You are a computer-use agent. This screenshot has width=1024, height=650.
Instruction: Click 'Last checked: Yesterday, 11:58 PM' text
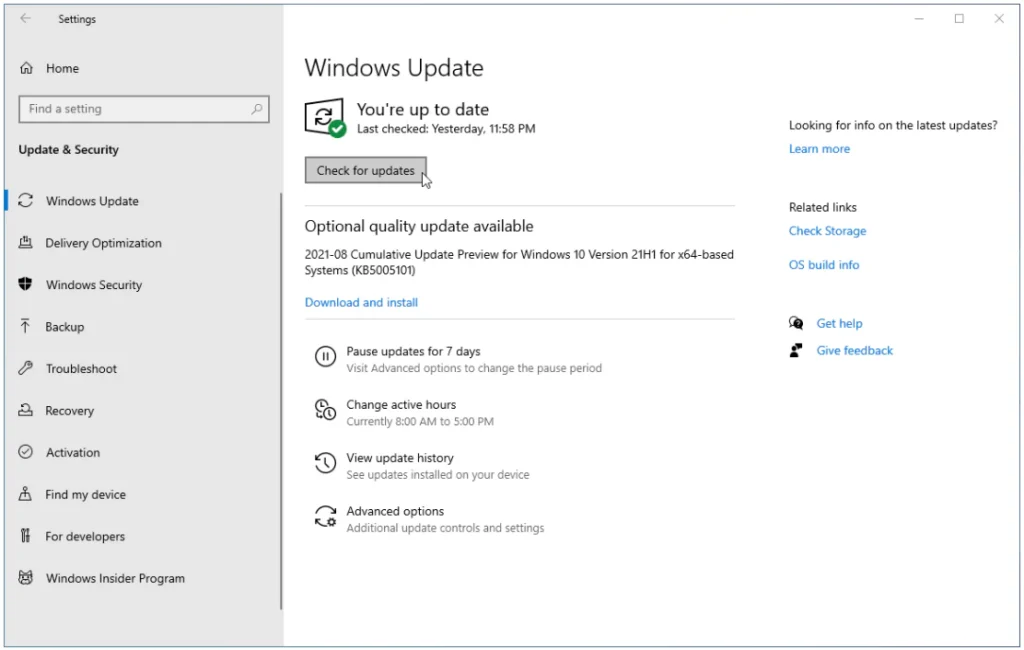pos(446,129)
